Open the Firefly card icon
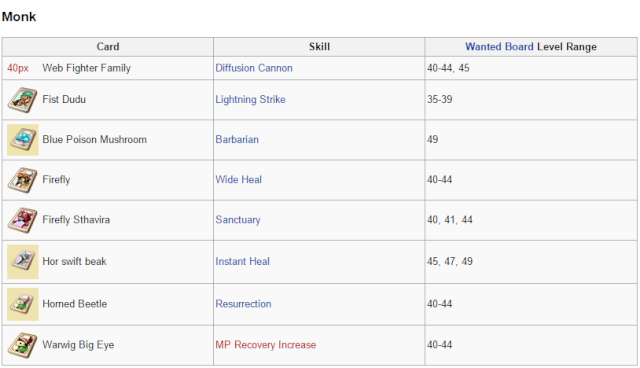This screenshot has width=640, height=368. click(x=22, y=180)
